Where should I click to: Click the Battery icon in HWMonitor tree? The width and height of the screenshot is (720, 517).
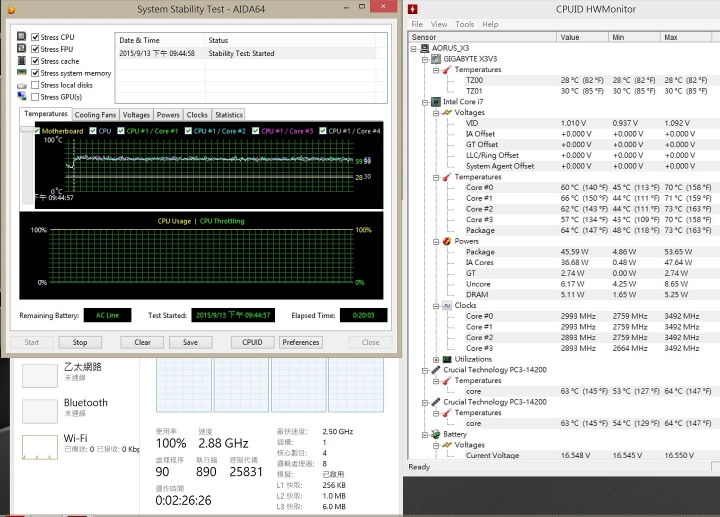point(436,434)
